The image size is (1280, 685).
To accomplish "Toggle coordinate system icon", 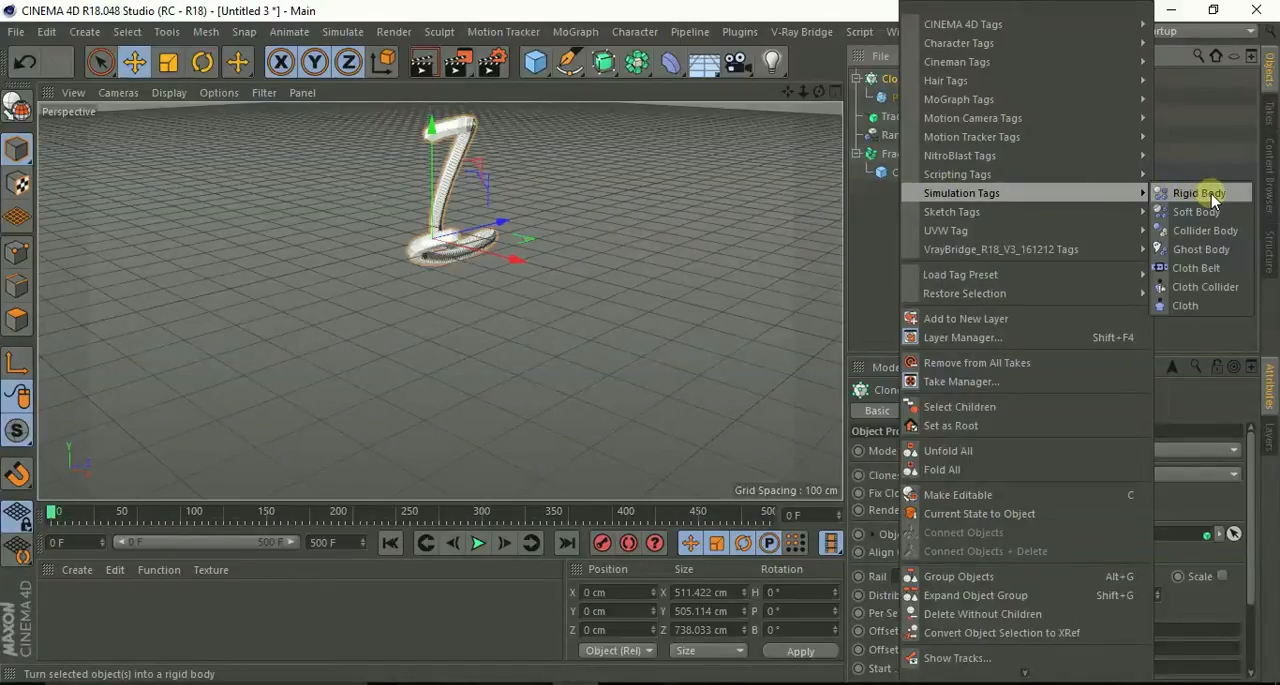I will pyautogui.click(x=383, y=63).
